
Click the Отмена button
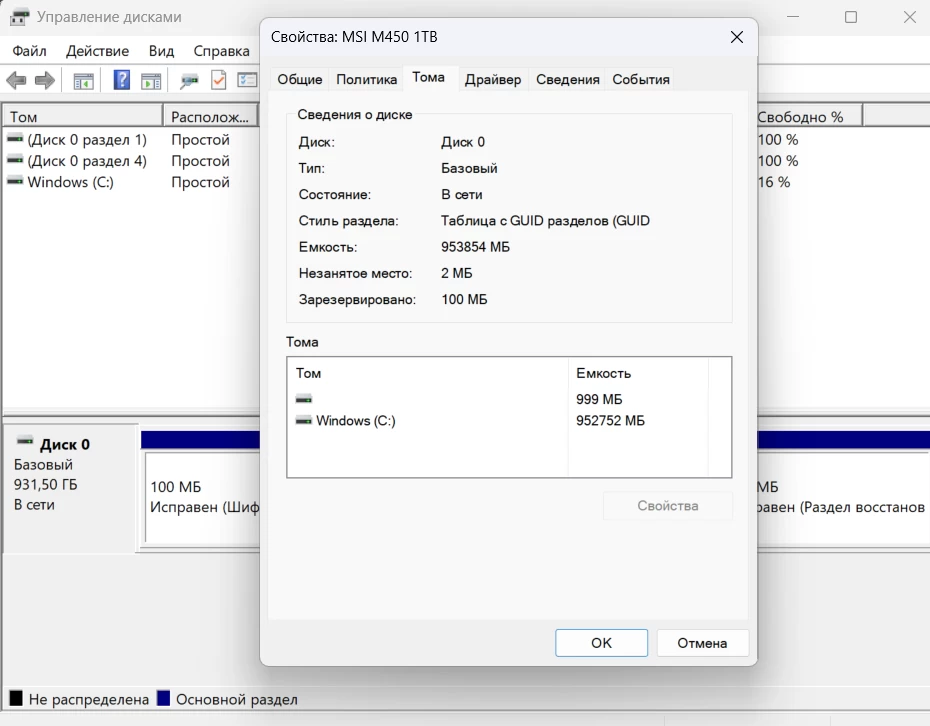click(701, 643)
